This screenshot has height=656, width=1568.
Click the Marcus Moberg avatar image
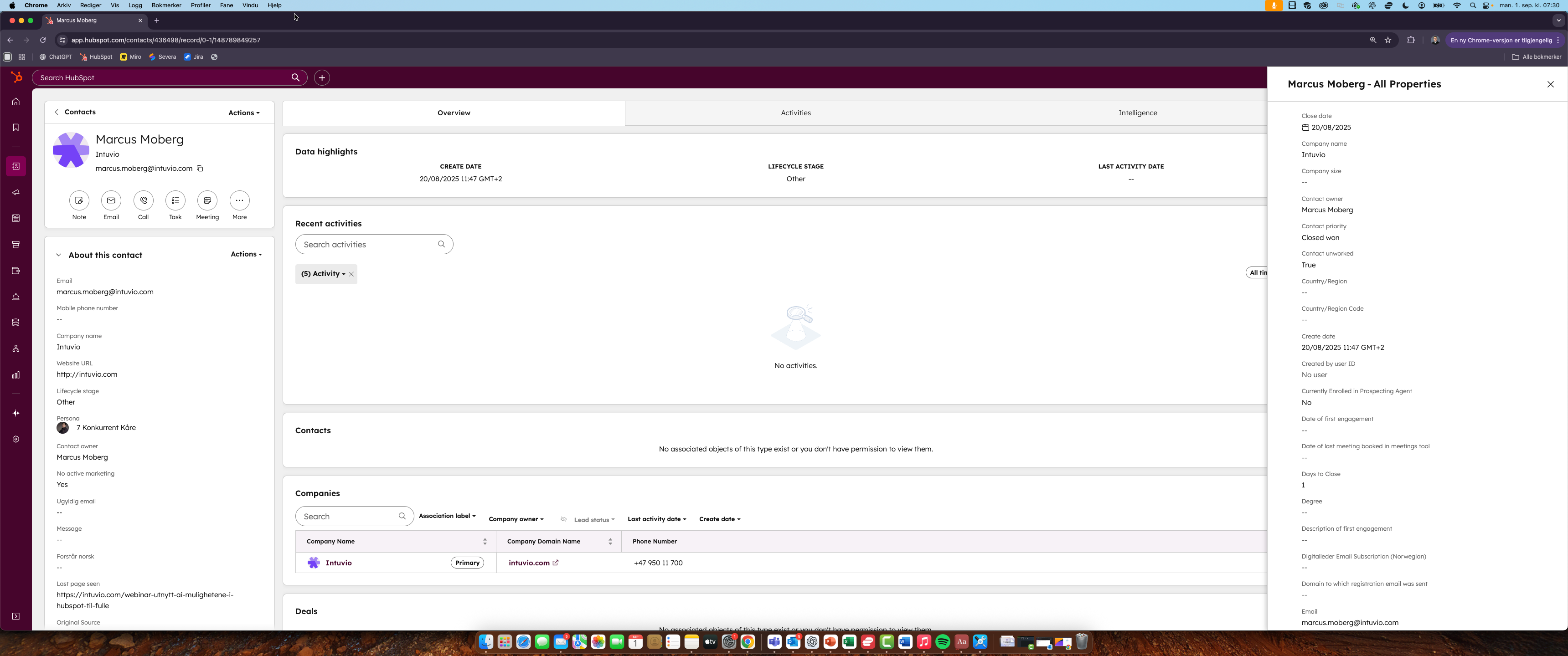71,150
